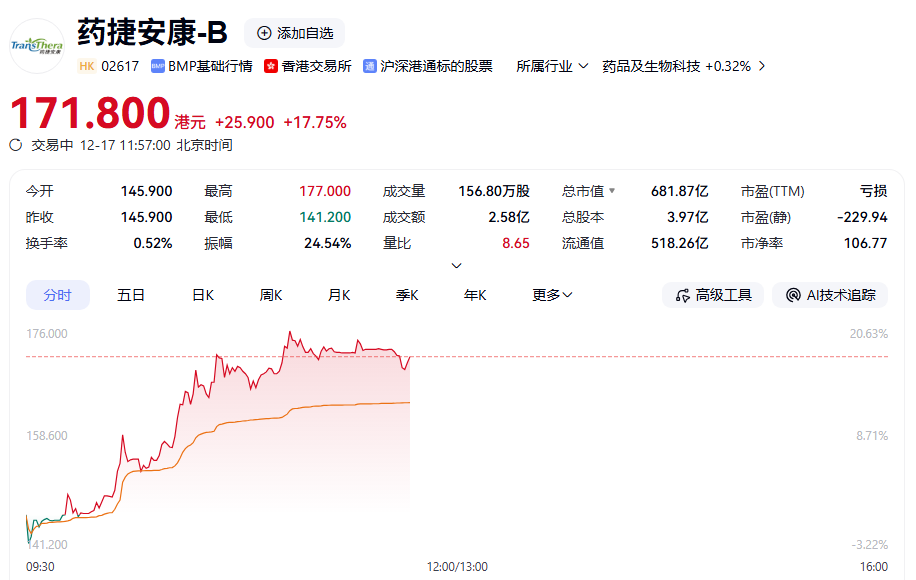916x580 pixels.
Task: Click the arrow next to industry percentage
Action: coord(762,66)
